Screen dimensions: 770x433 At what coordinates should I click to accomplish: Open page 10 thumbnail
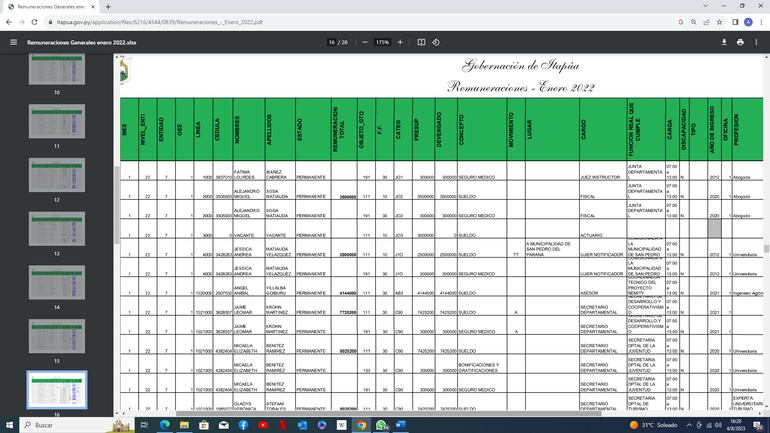[x=57, y=69]
